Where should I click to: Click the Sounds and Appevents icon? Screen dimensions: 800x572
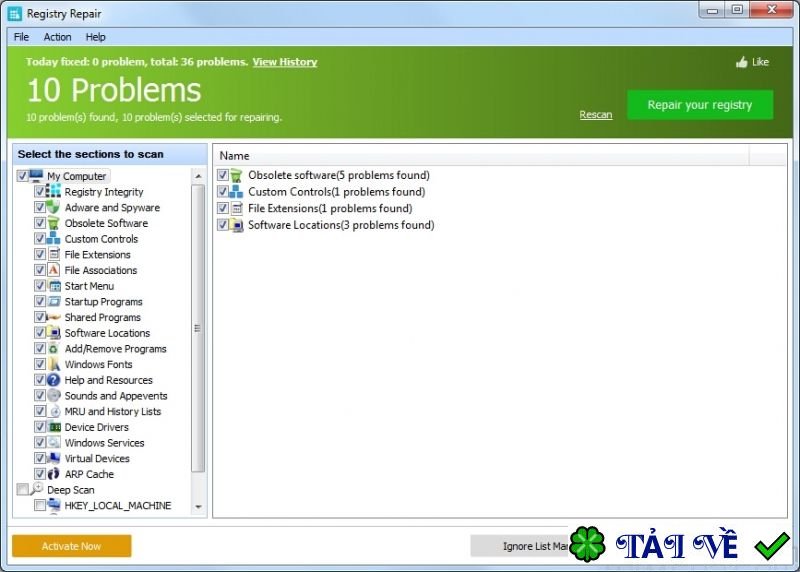coord(54,395)
